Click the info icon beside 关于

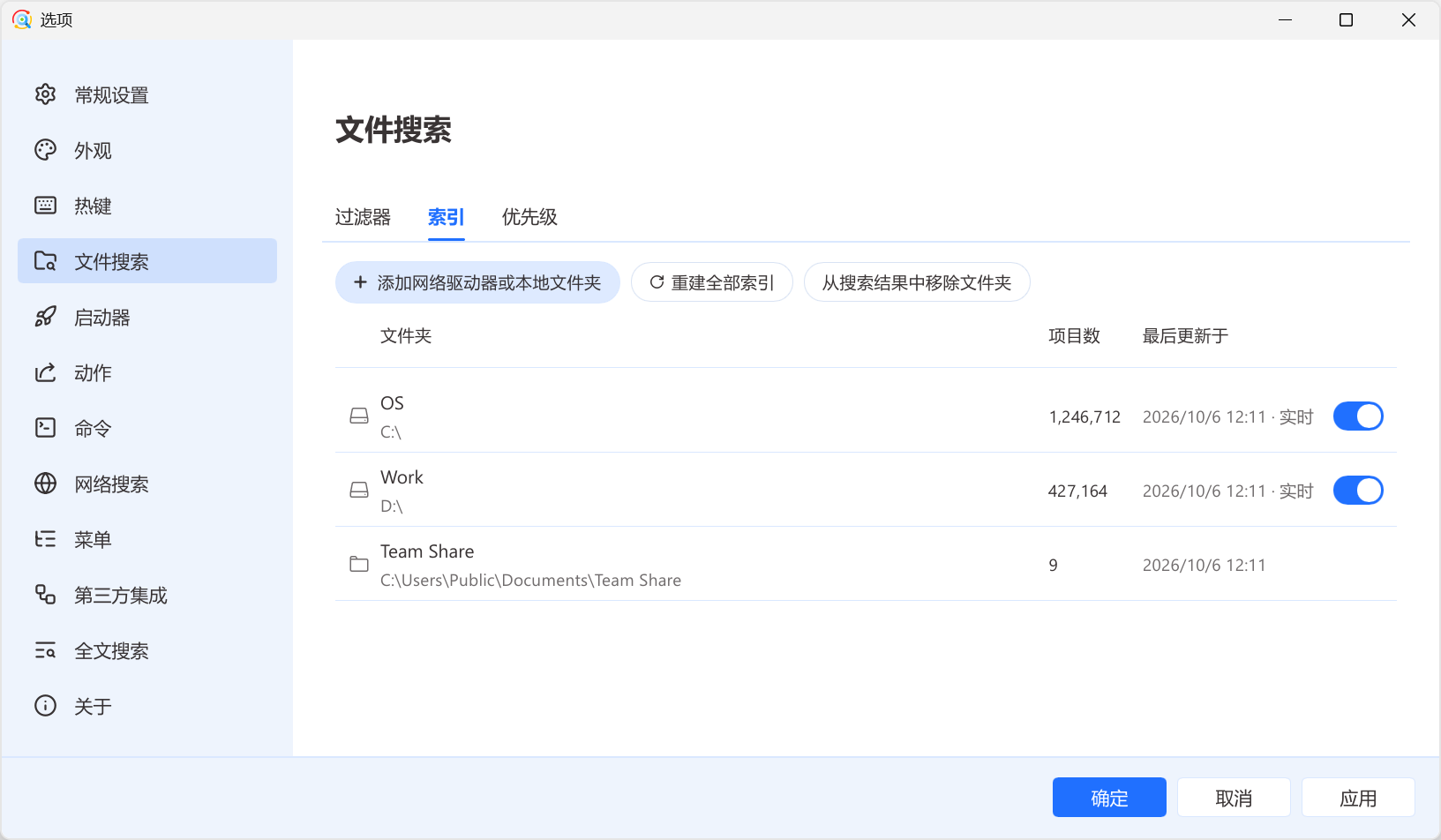click(45, 706)
